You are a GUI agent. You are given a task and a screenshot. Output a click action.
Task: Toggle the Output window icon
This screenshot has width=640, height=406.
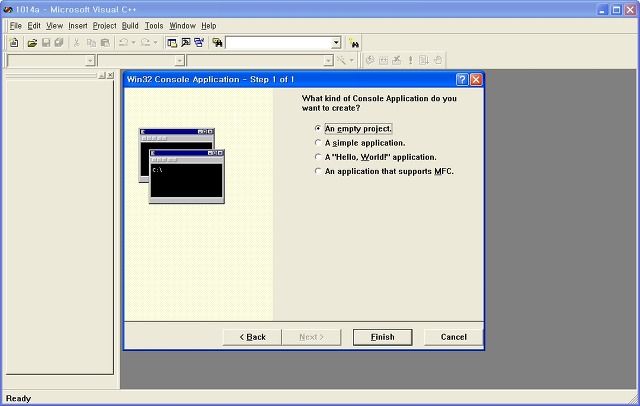pos(186,42)
